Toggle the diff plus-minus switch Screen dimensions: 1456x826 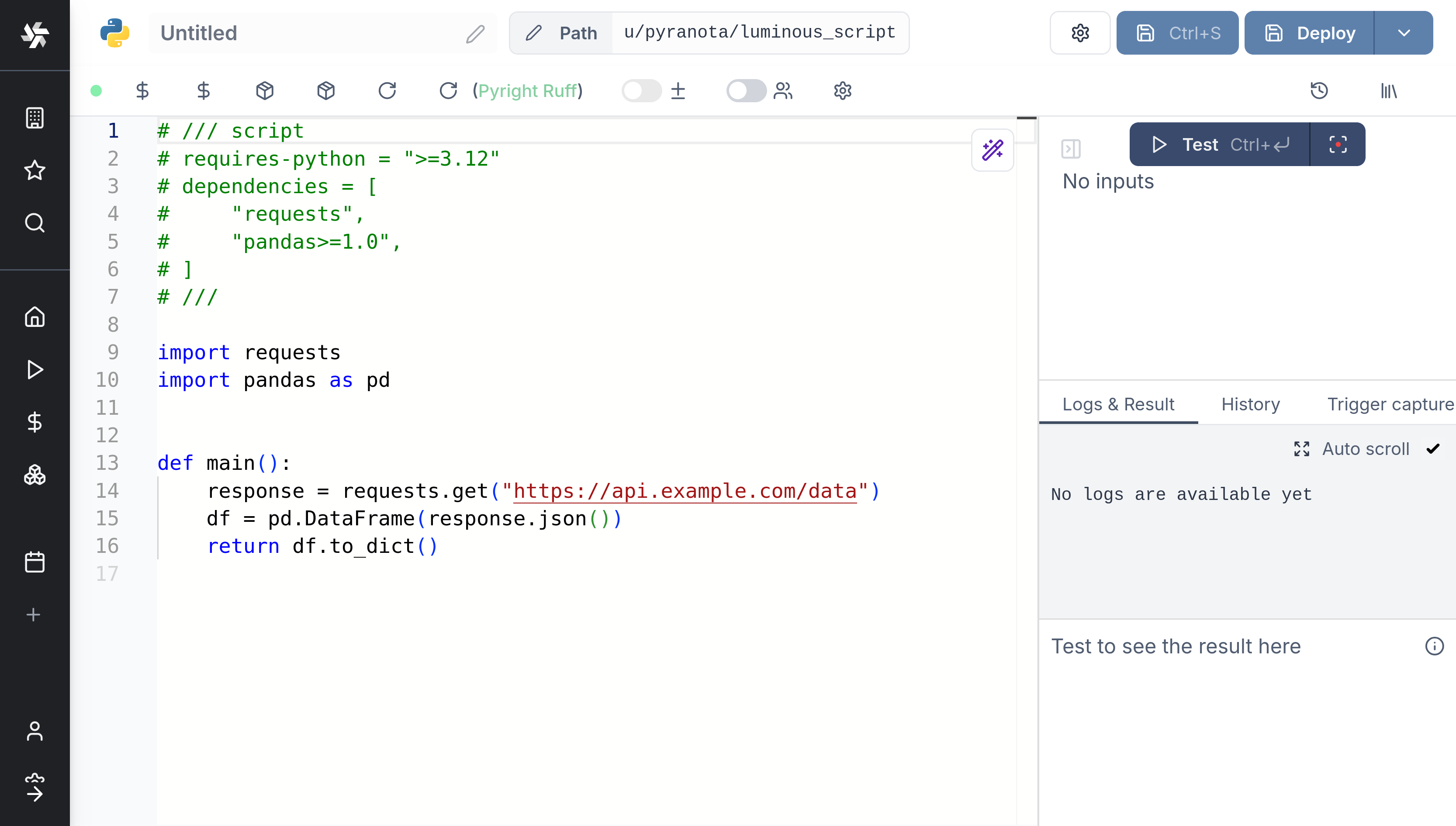tap(641, 91)
